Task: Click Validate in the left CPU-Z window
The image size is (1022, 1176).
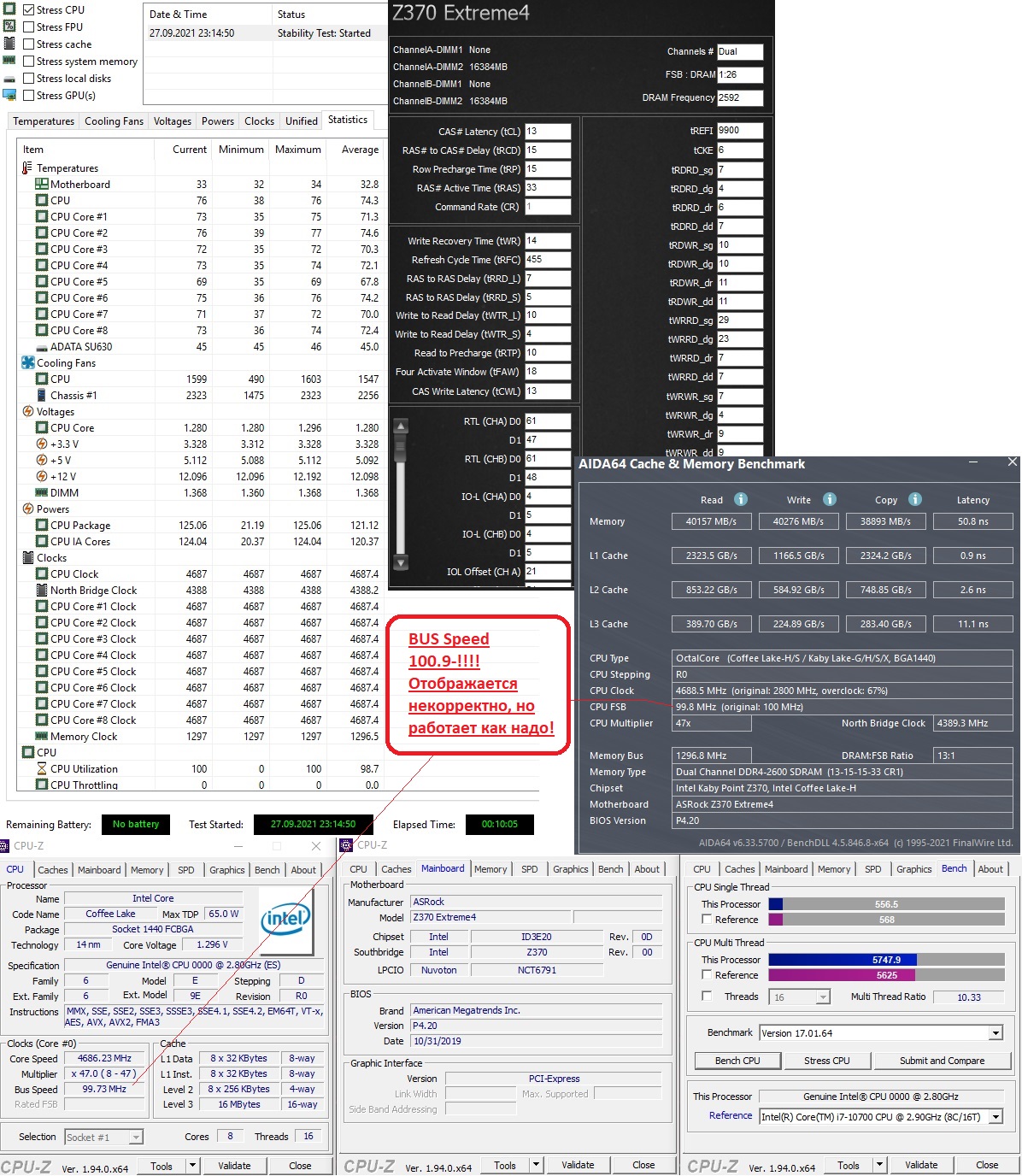Action: click(234, 1165)
